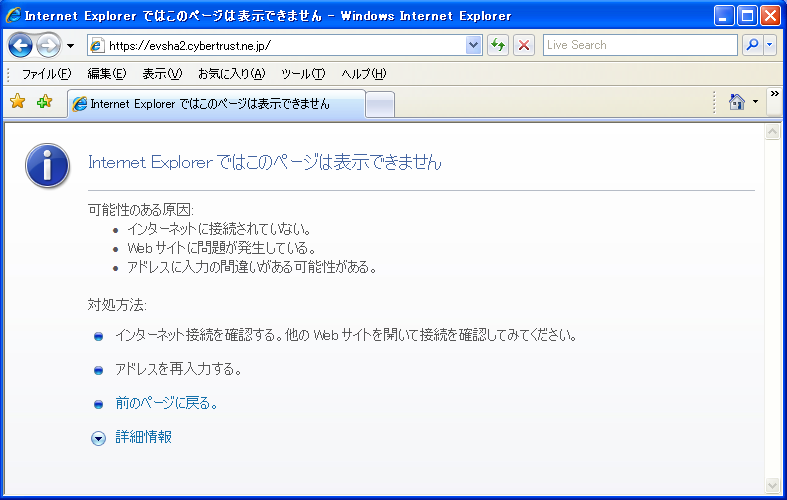The height and width of the screenshot is (500, 787).
Task: Expand the address bar URL dropdown
Action: click(x=474, y=45)
